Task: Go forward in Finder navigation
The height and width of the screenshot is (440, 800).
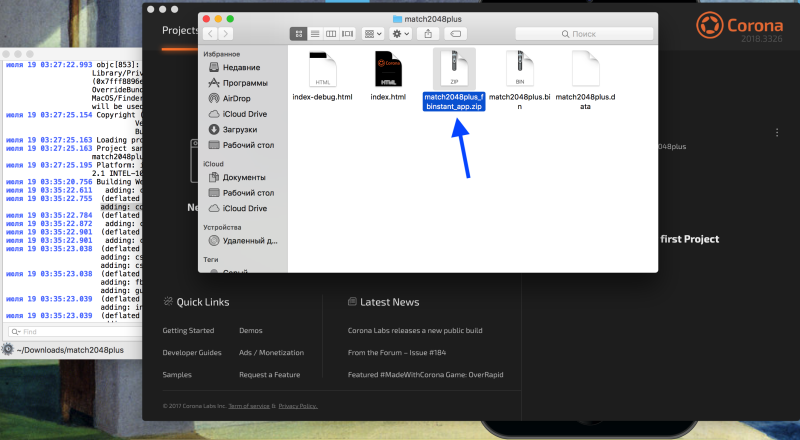Action: tap(226, 34)
